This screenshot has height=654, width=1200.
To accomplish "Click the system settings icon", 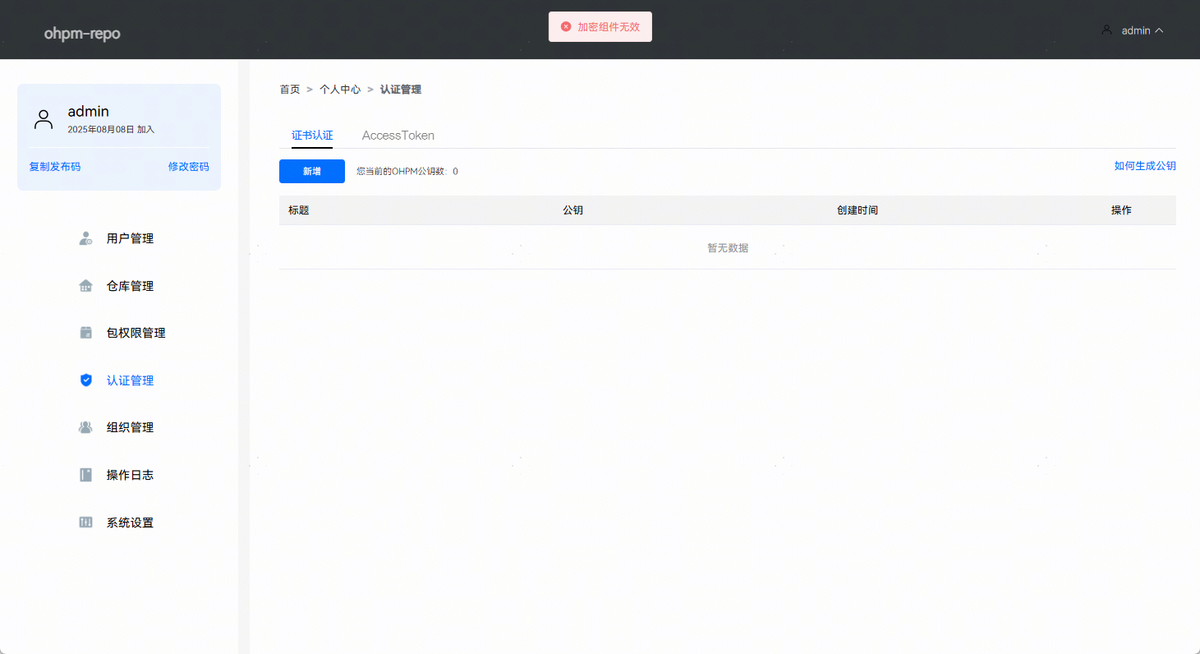I will pos(86,522).
